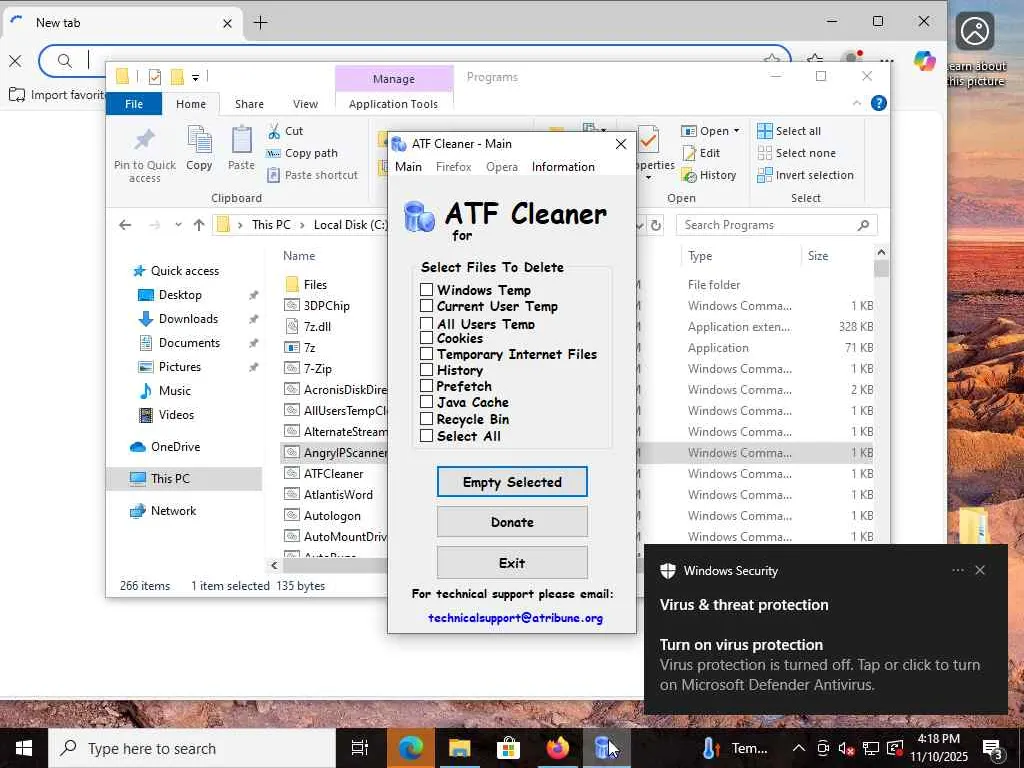Check the History checkbox in ATF Cleaner
The height and width of the screenshot is (768, 1024).
pyautogui.click(x=426, y=370)
